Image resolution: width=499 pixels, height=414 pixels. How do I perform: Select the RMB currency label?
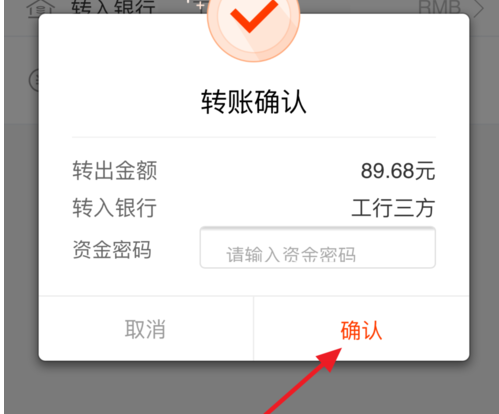click(x=439, y=7)
